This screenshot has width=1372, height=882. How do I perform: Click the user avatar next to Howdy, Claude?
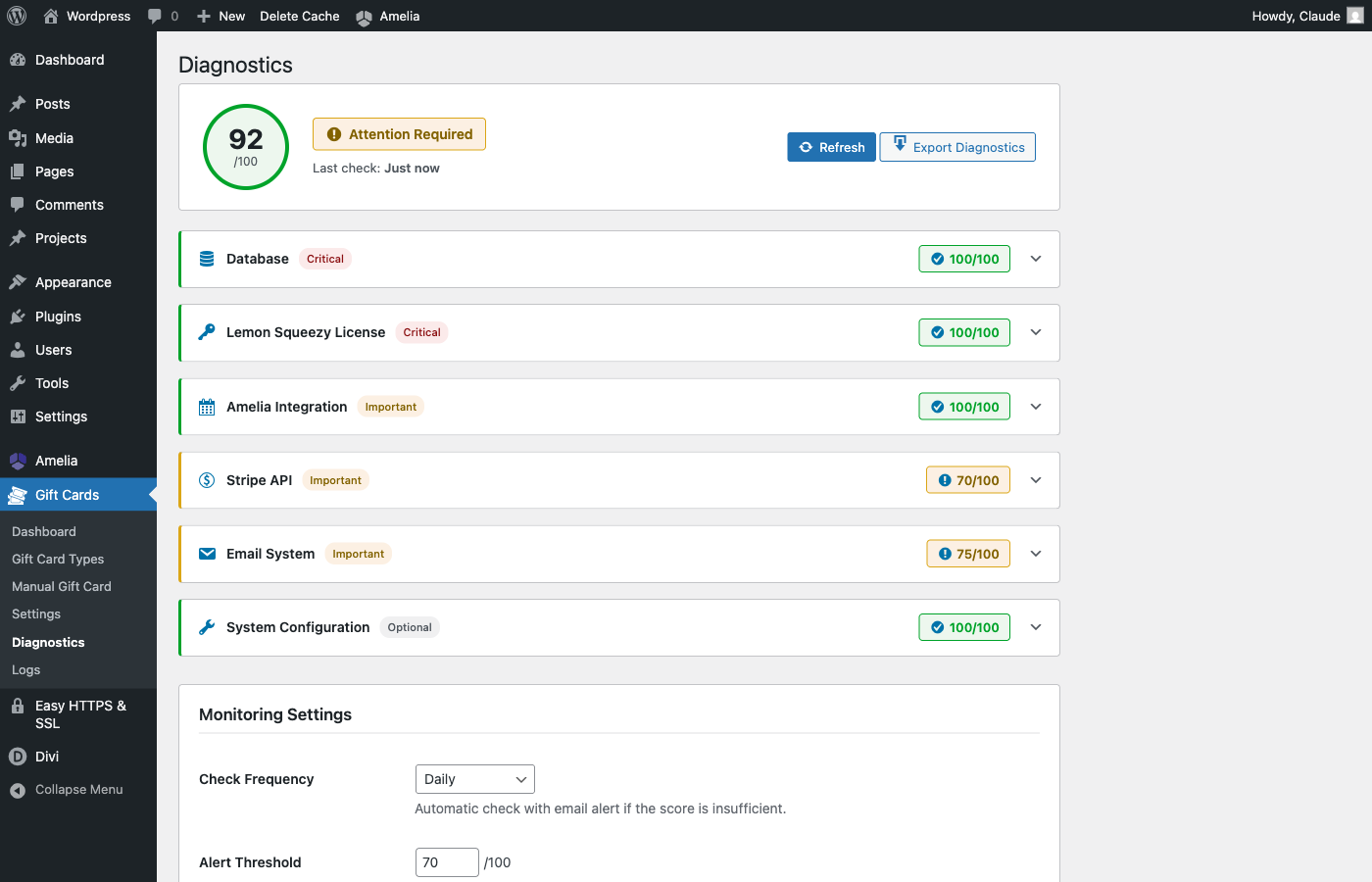[1355, 16]
